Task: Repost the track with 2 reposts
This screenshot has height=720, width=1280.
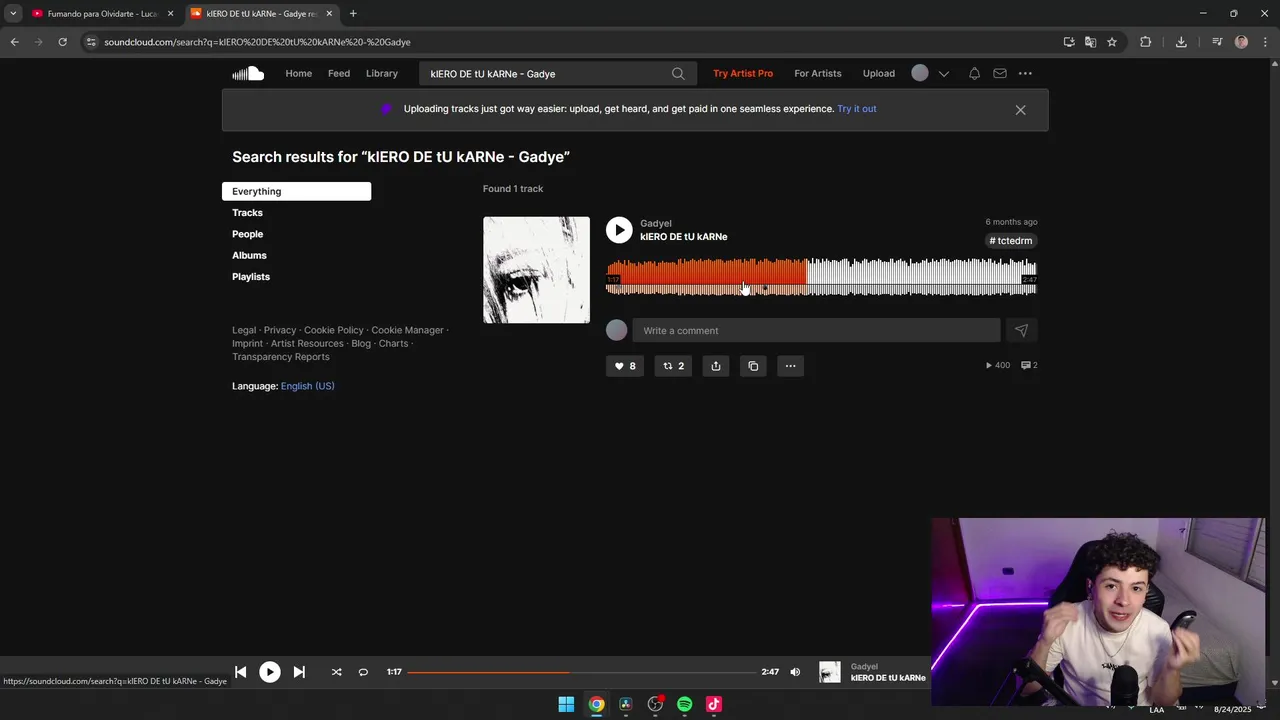Action: tap(674, 366)
